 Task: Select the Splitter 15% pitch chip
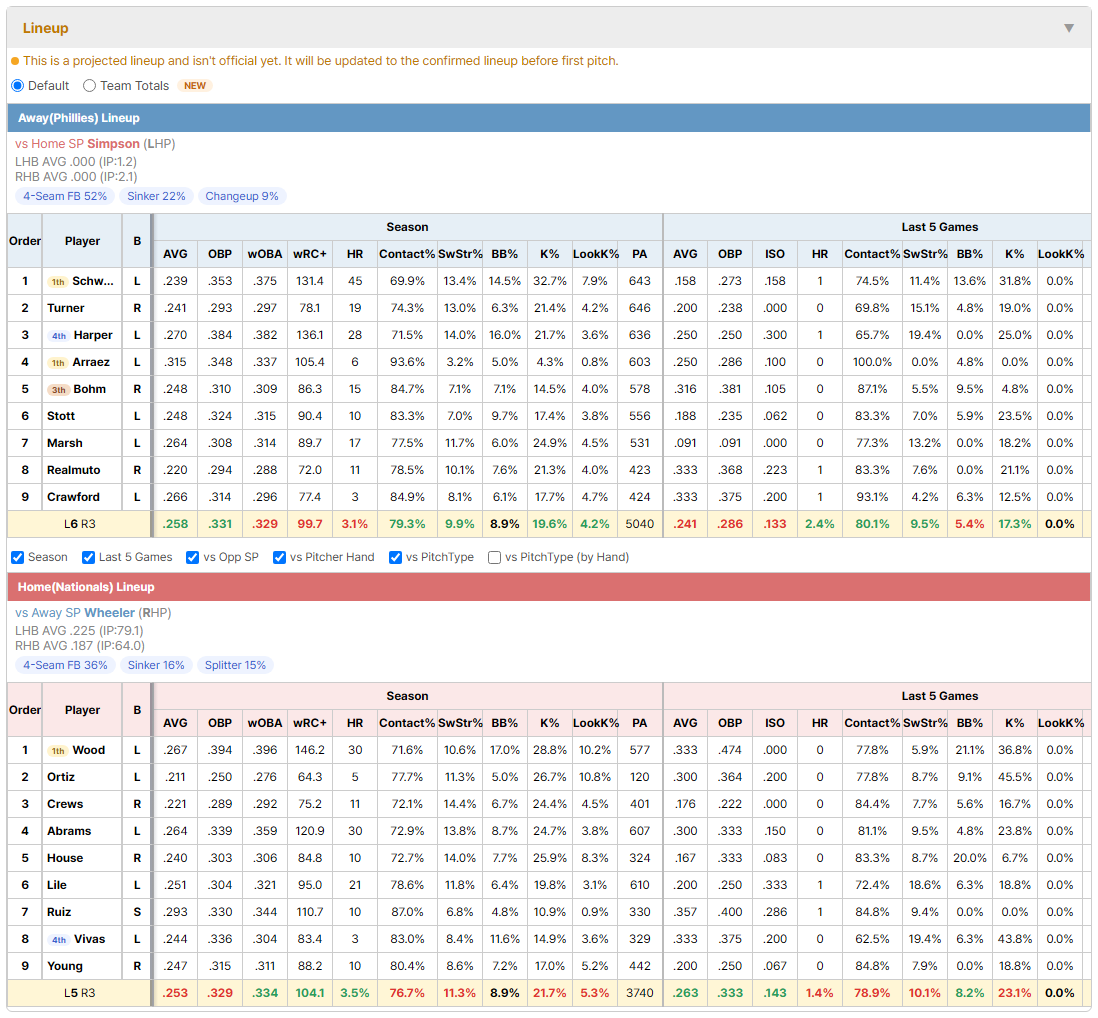click(235, 665)
